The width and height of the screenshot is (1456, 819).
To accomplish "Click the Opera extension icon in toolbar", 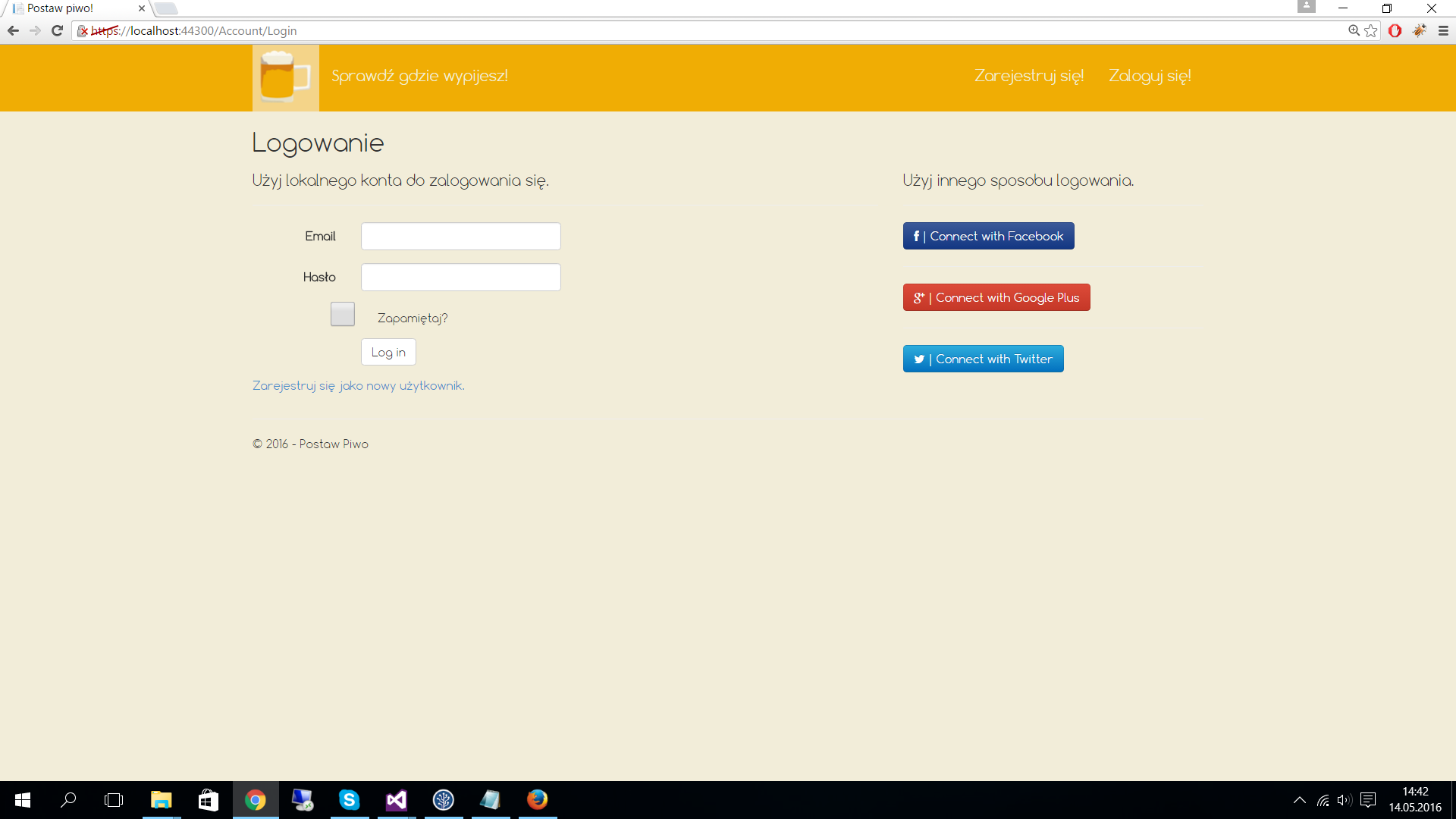I will point(1395,30).
